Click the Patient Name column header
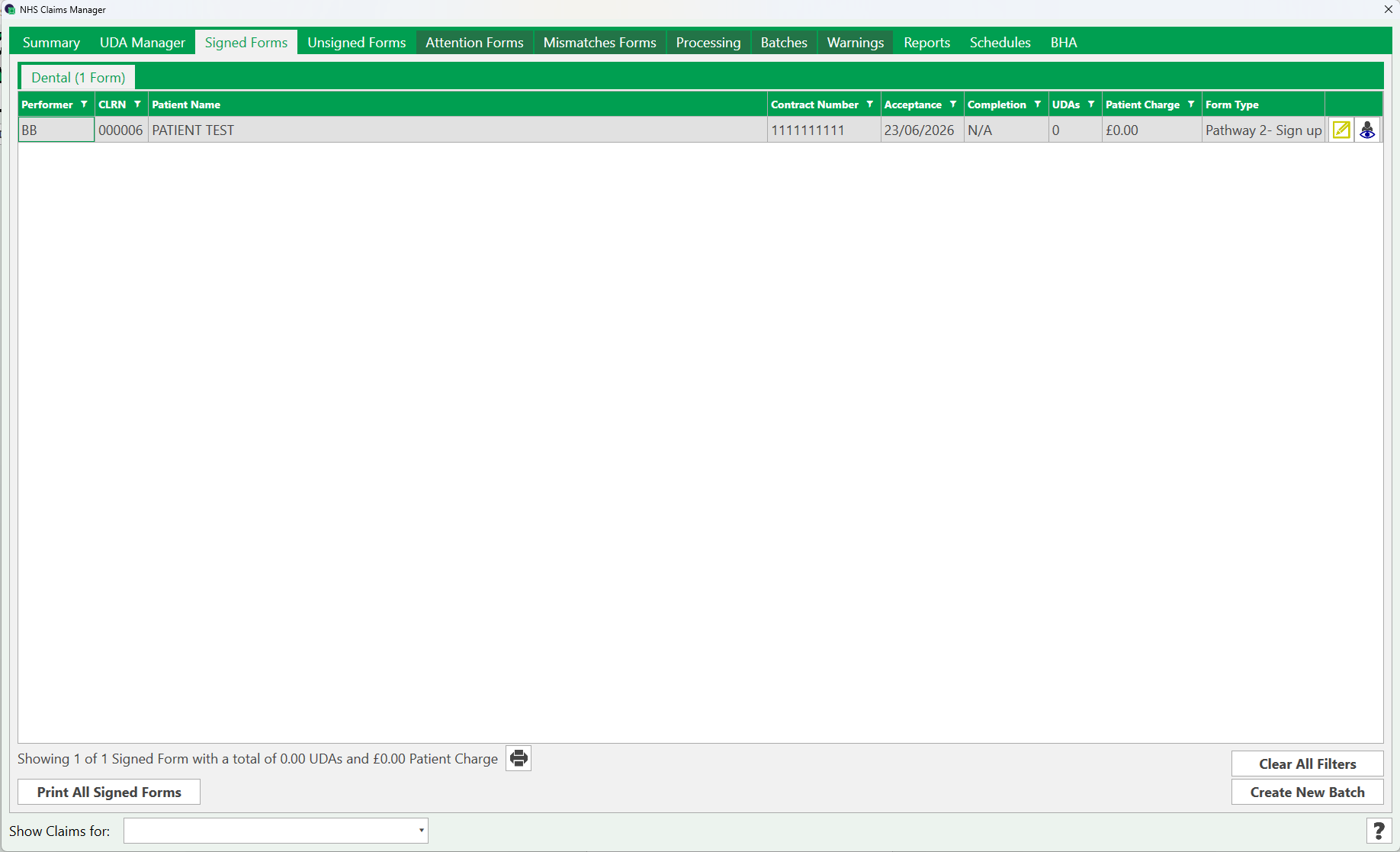 tap(458, 104)
